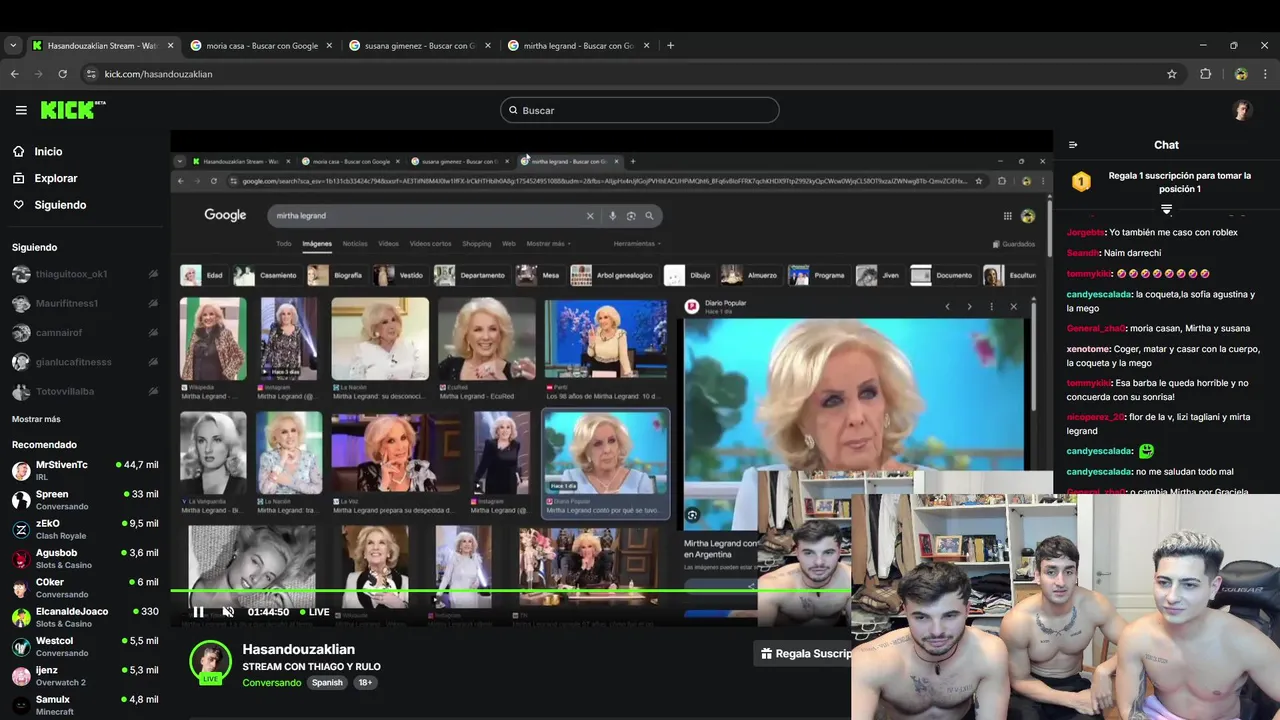
Task: Focus the Buscar search field
Action: coord(640,110)
